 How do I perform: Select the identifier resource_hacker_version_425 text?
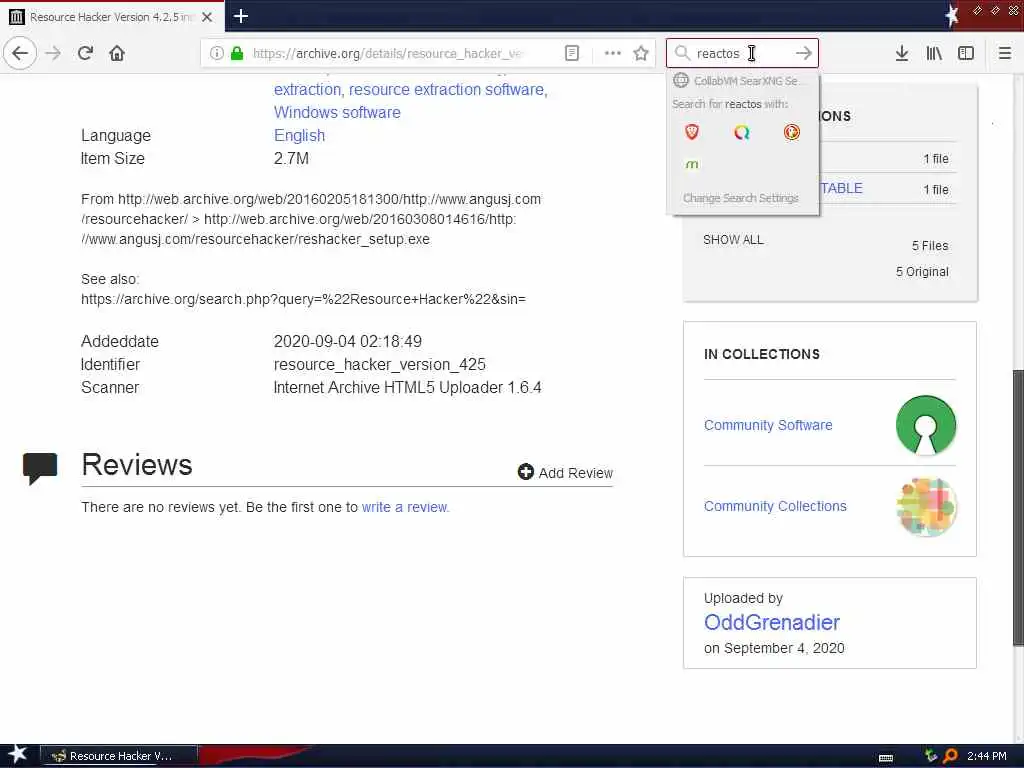click(x=379, y=364)
